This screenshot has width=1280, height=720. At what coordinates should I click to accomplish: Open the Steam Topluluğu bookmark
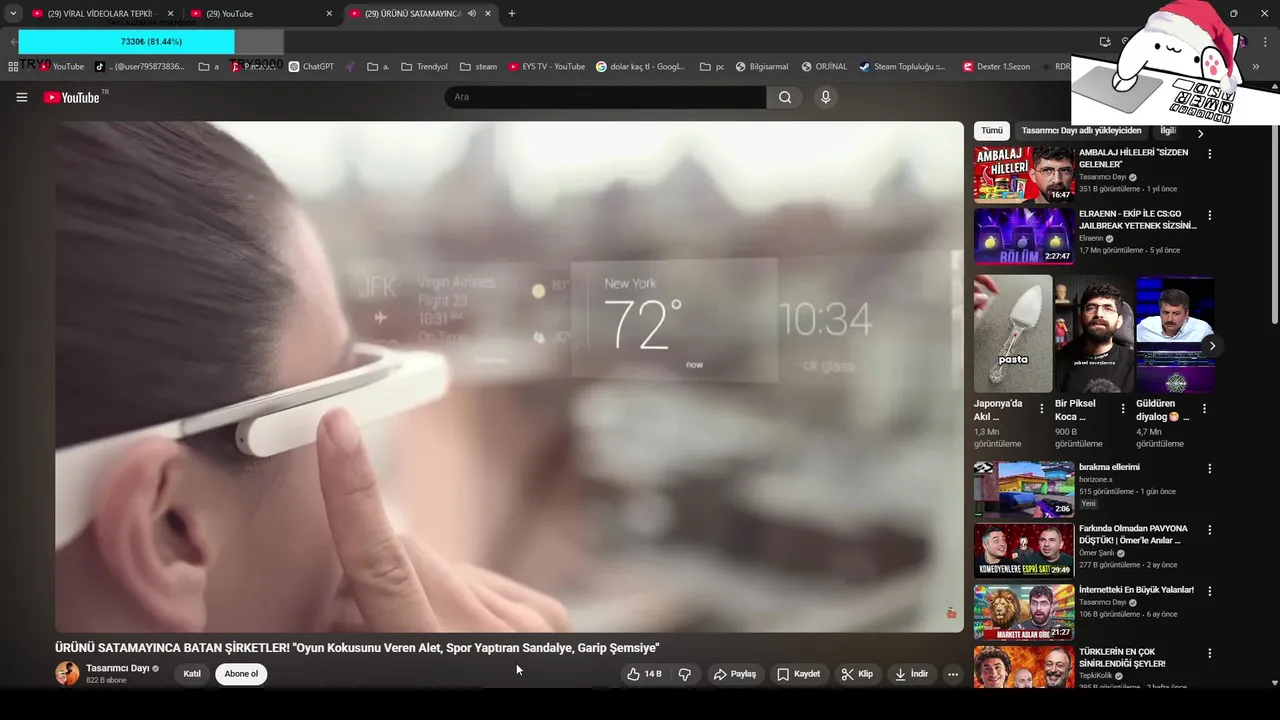[x=903, y=67]
